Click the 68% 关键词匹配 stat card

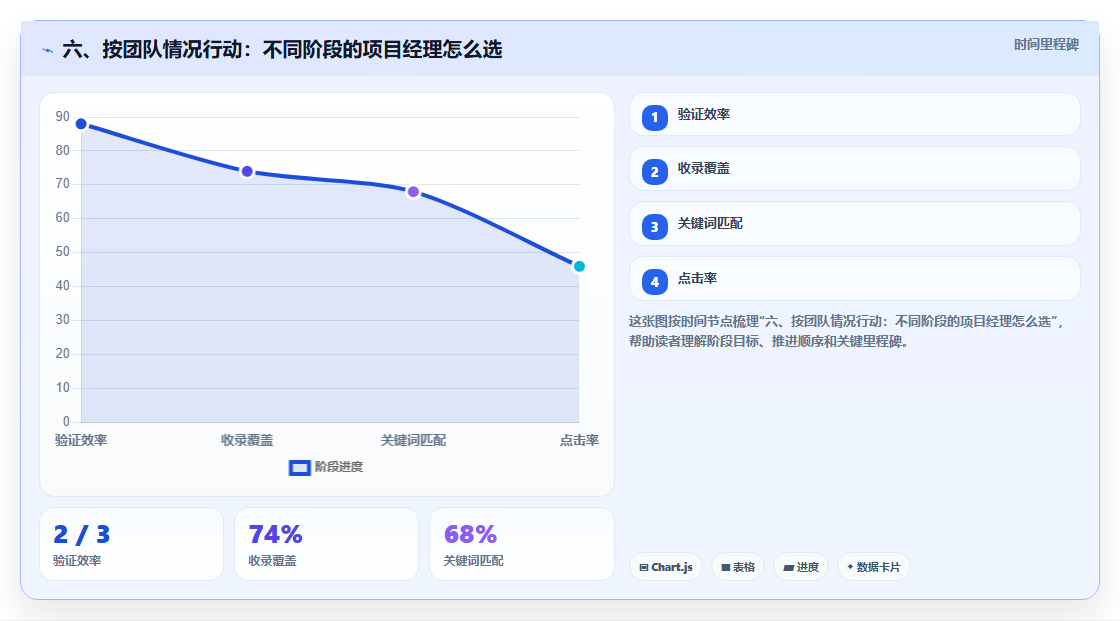tap(521, 544)
